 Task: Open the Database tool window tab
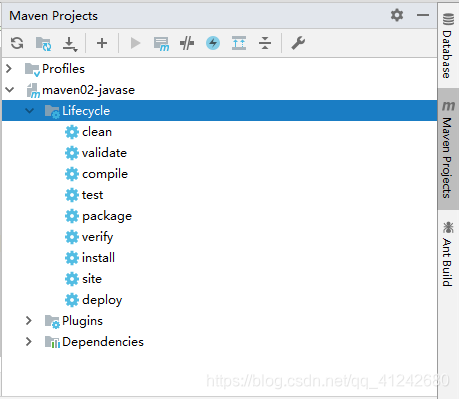(448, 46)
